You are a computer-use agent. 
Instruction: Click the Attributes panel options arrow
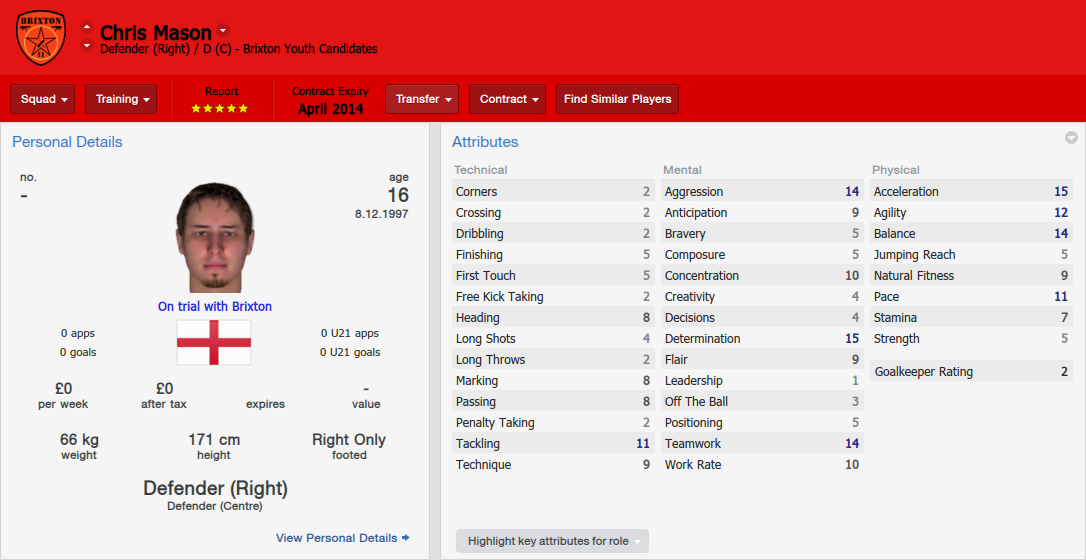(1071, 138)
